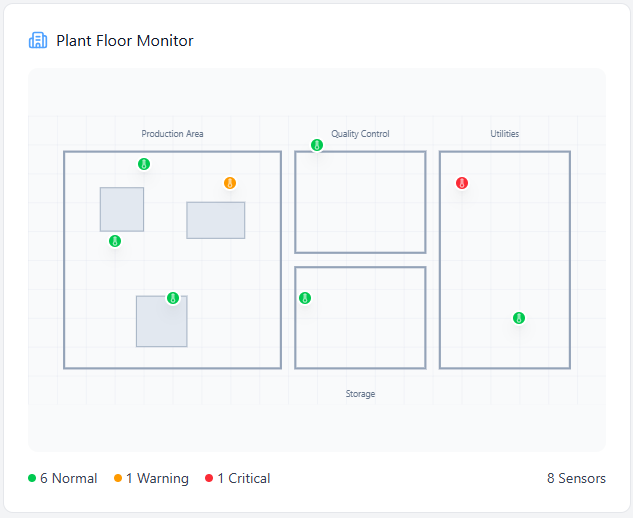Select the red critical sensor in Utilities
Image resolution: width=633 pixels, height=518 pixels.
point(462,183)
